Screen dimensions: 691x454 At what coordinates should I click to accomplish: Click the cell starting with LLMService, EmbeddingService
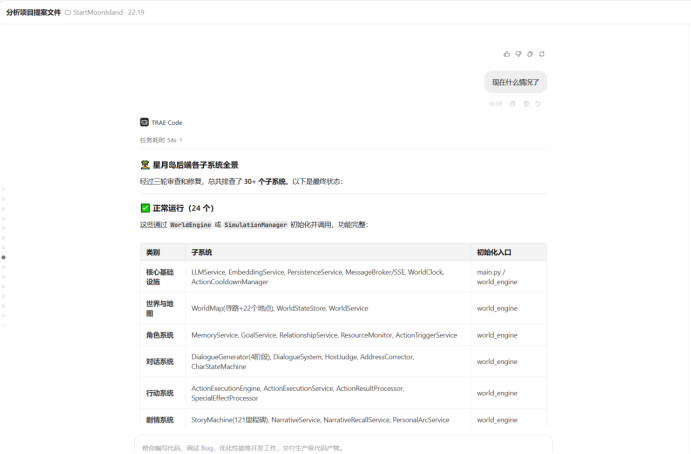[x=327, y=277]
